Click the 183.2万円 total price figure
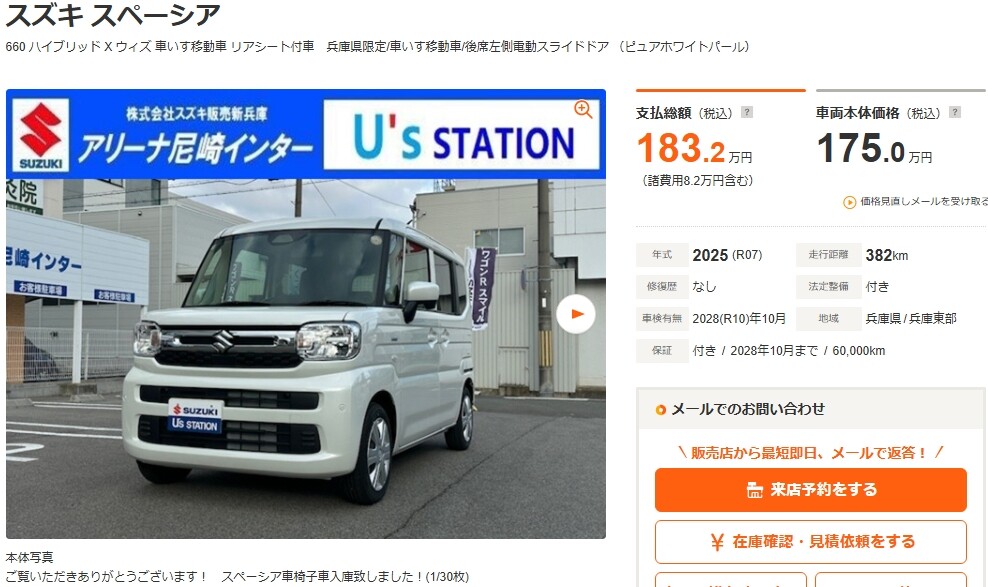This screenshot has height=587, width=988. (694, 149)
